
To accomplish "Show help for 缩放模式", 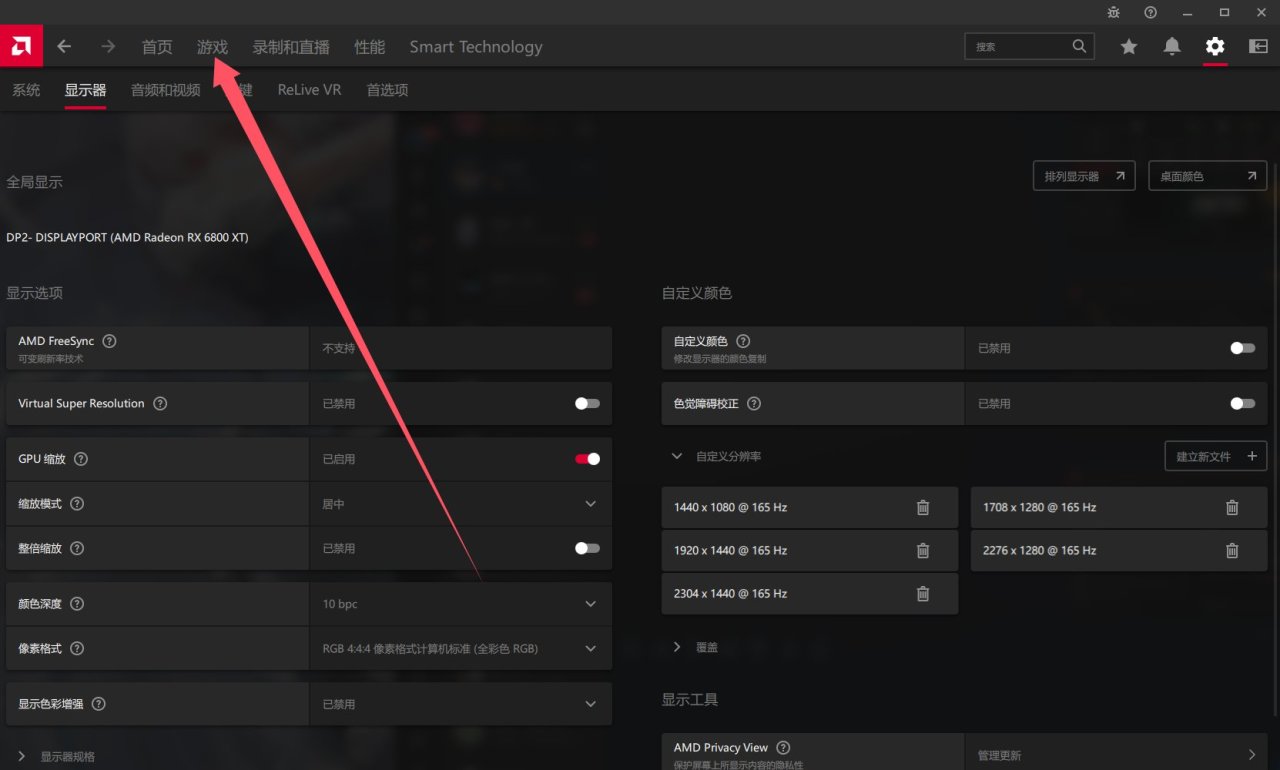I will point(77,504).
